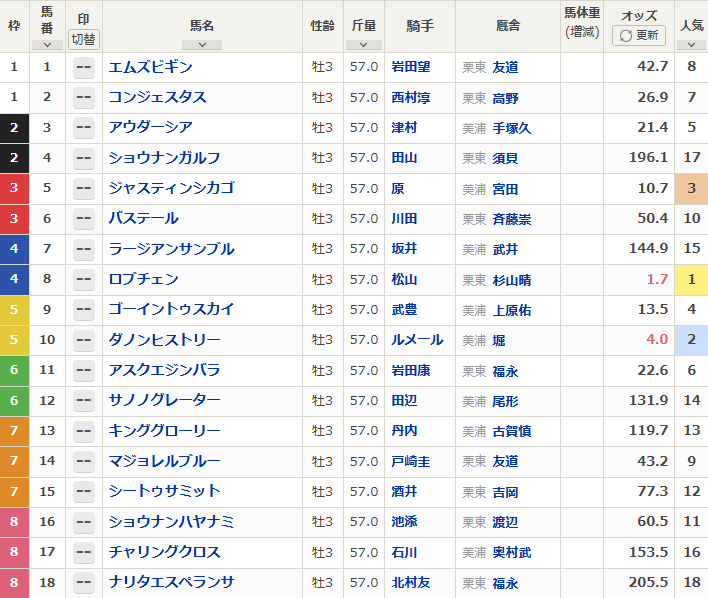Screen dimensions: 708x598
Task: Click the 枠 column header
Action: pos(14,26)
